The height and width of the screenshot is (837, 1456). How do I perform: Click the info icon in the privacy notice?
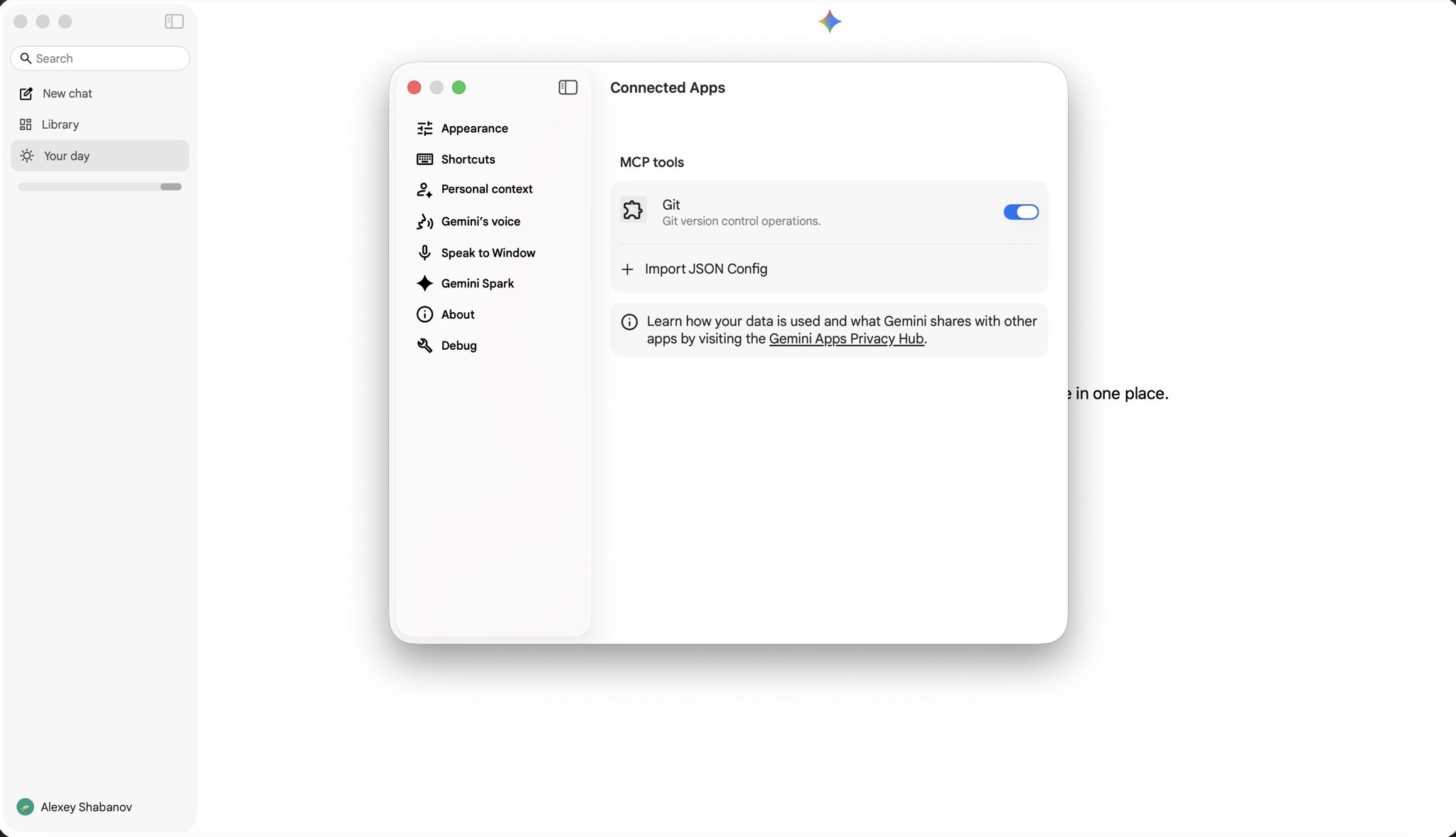click(x=629, y=322)
